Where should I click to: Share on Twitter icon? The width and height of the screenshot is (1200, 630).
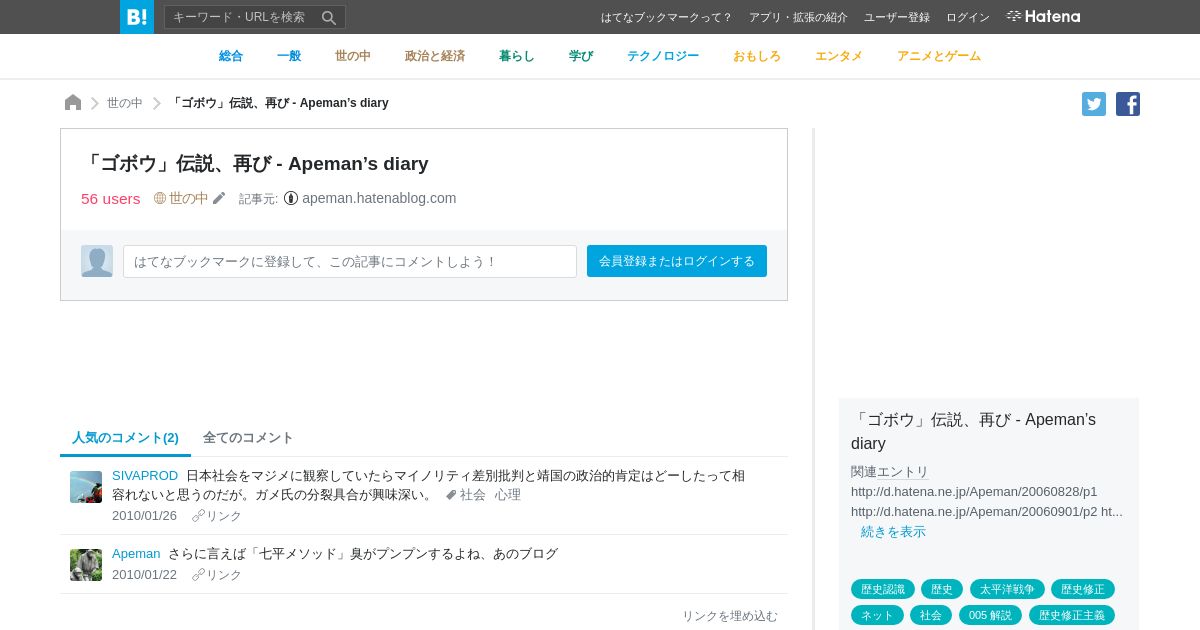coord(1094,104)
